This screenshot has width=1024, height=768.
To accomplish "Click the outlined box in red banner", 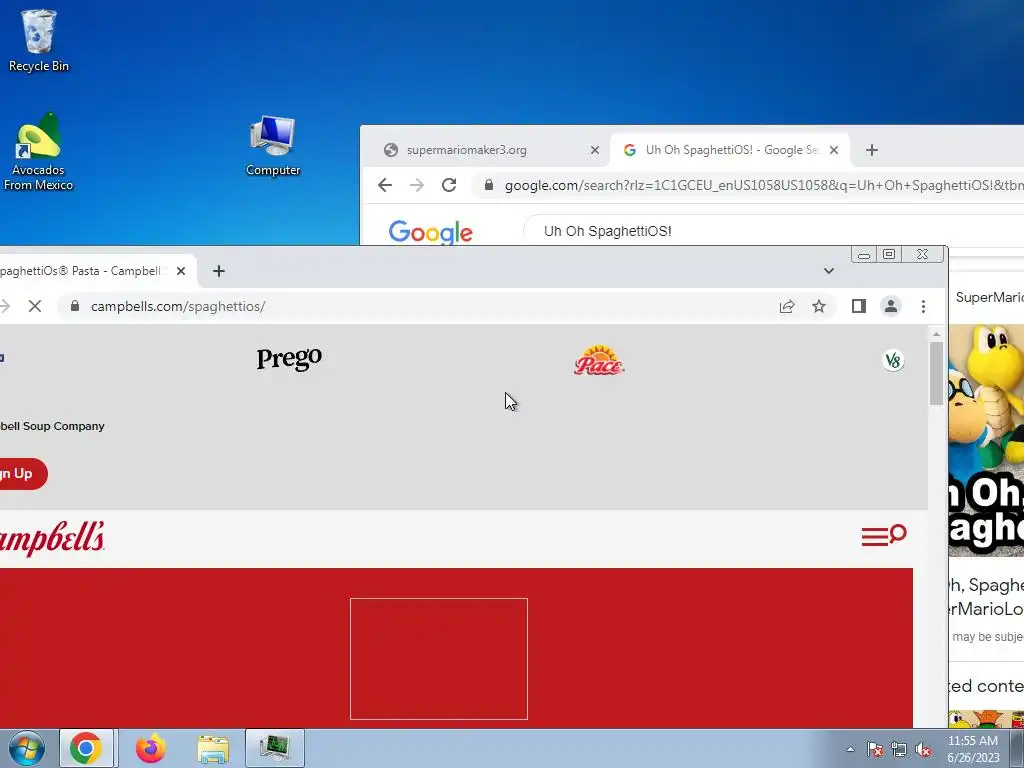I will pyautogui.click(x=439, y=659).
